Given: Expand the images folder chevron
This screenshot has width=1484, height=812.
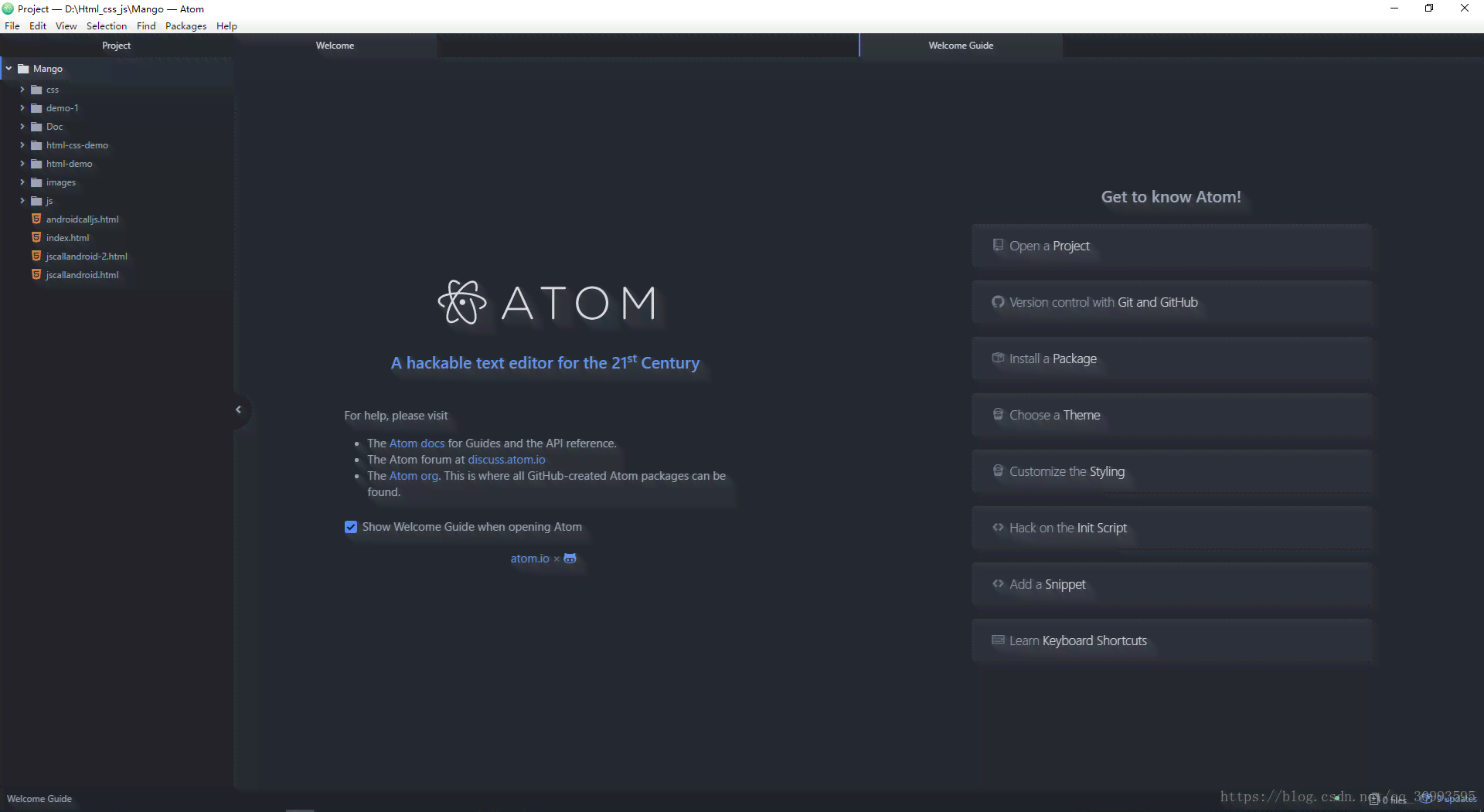Looking at the screenshot, I should click(x=22, y=182).
